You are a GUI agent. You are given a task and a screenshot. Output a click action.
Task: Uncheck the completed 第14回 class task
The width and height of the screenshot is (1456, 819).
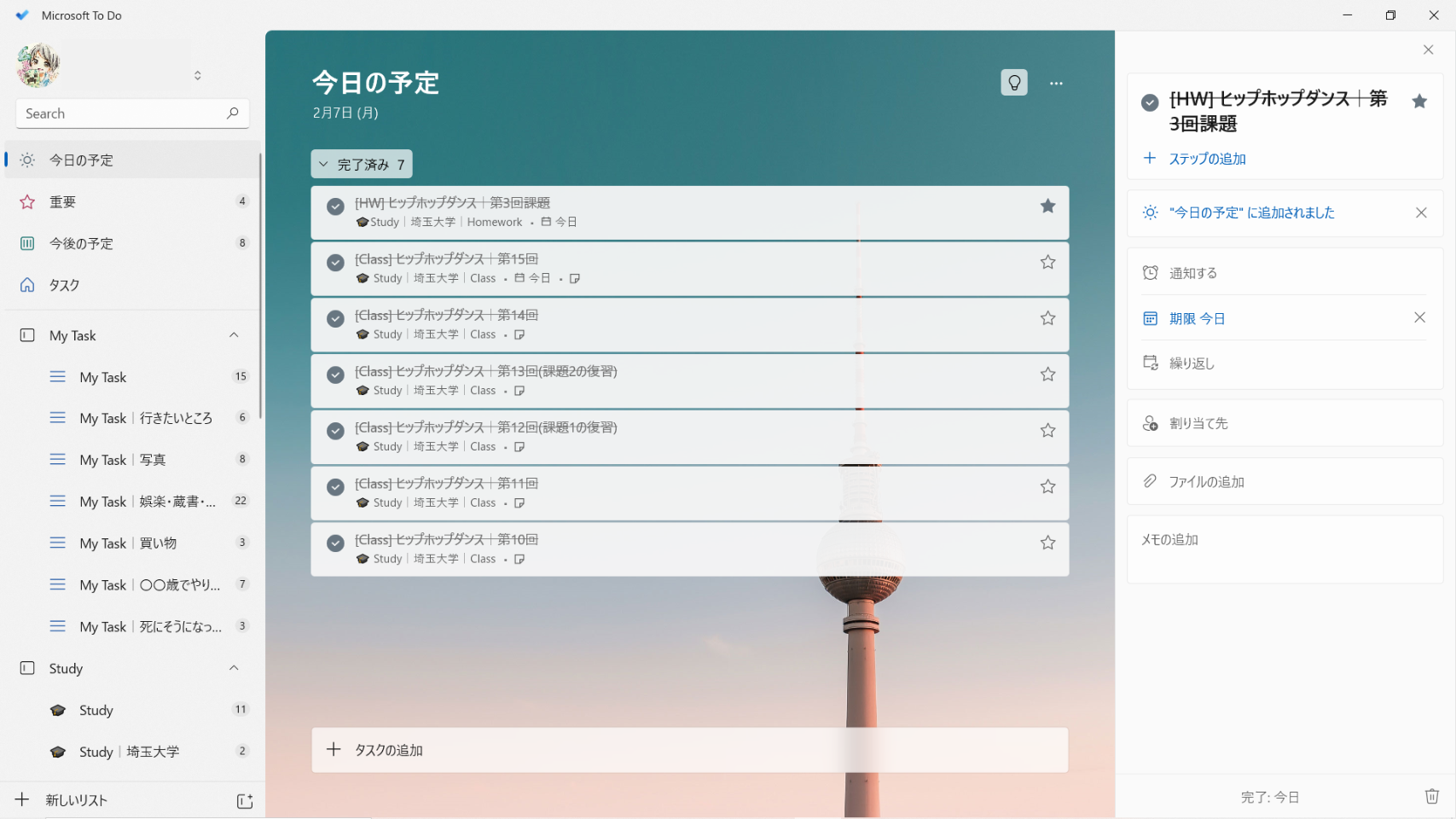pos(336,319)
